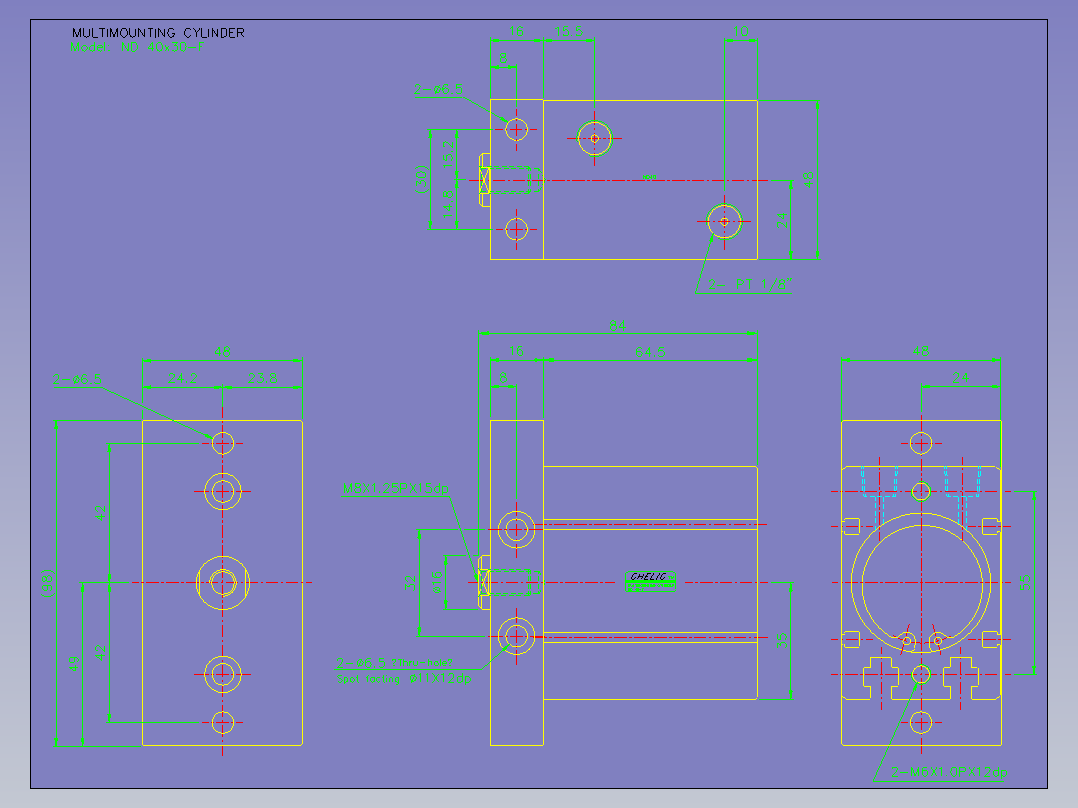Pick the "ø16" diameter dimension
The image size is (1078, 808).
(437, 582)
